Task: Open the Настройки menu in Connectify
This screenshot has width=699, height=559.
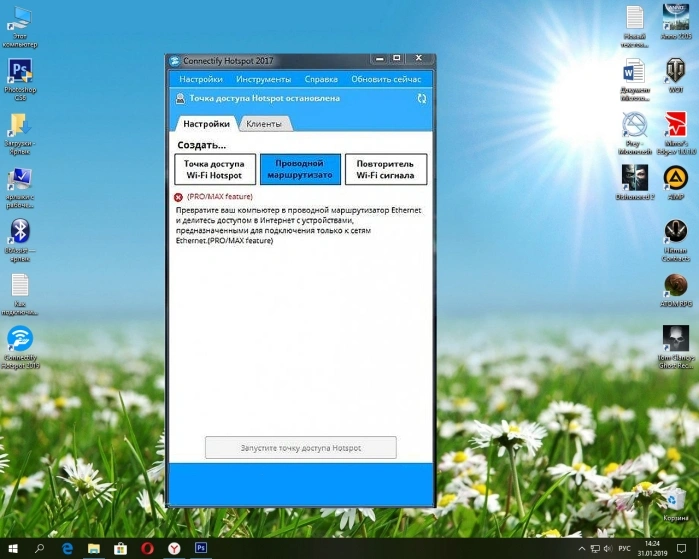Action: [x=201, y=79]
